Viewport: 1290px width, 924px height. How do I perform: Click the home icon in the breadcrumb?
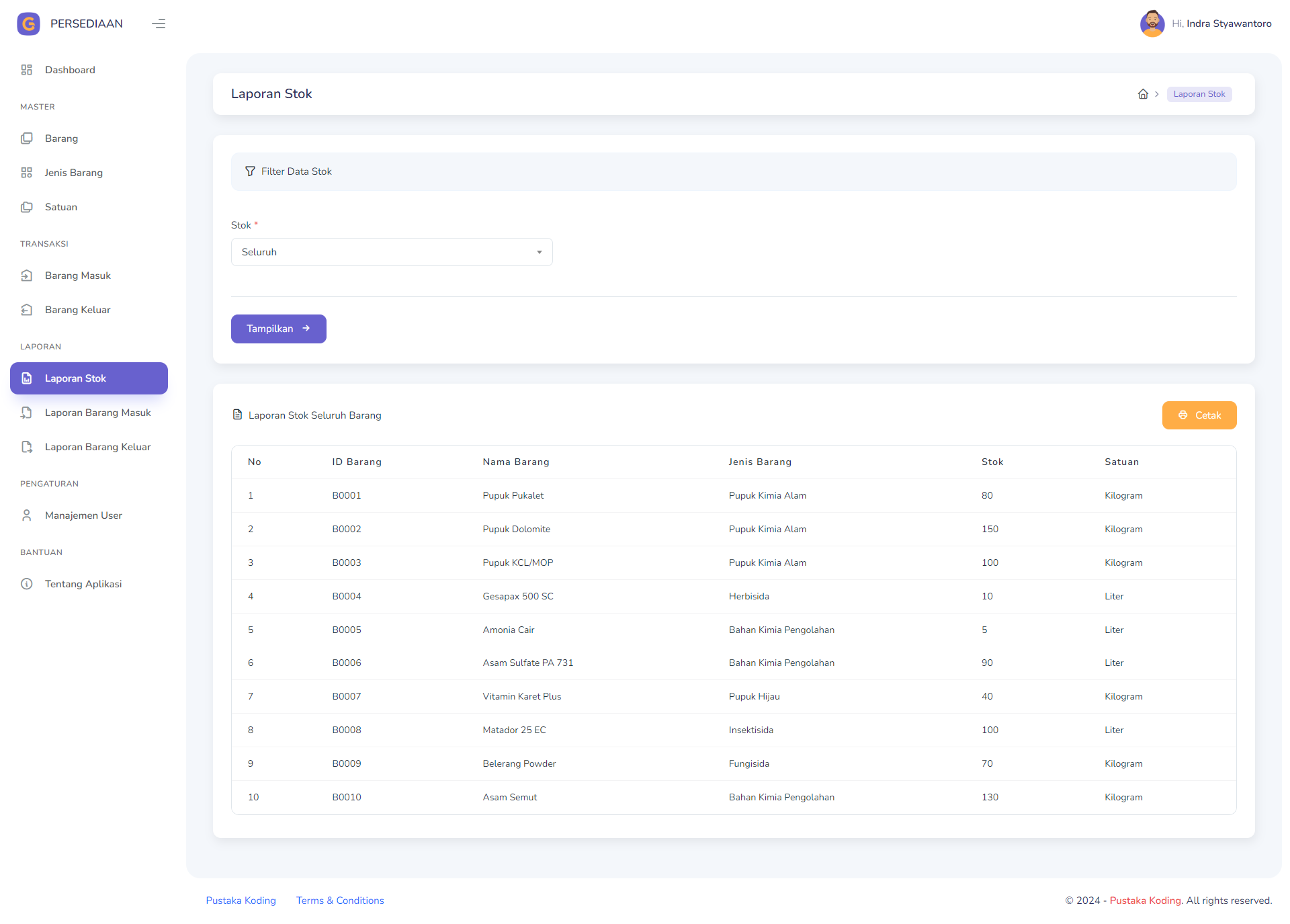1143,94
